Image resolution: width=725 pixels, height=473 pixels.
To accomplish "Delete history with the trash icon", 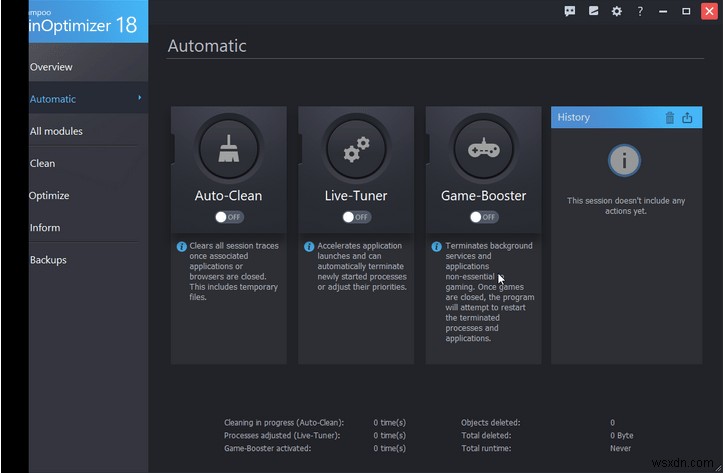I will (670, 117).
